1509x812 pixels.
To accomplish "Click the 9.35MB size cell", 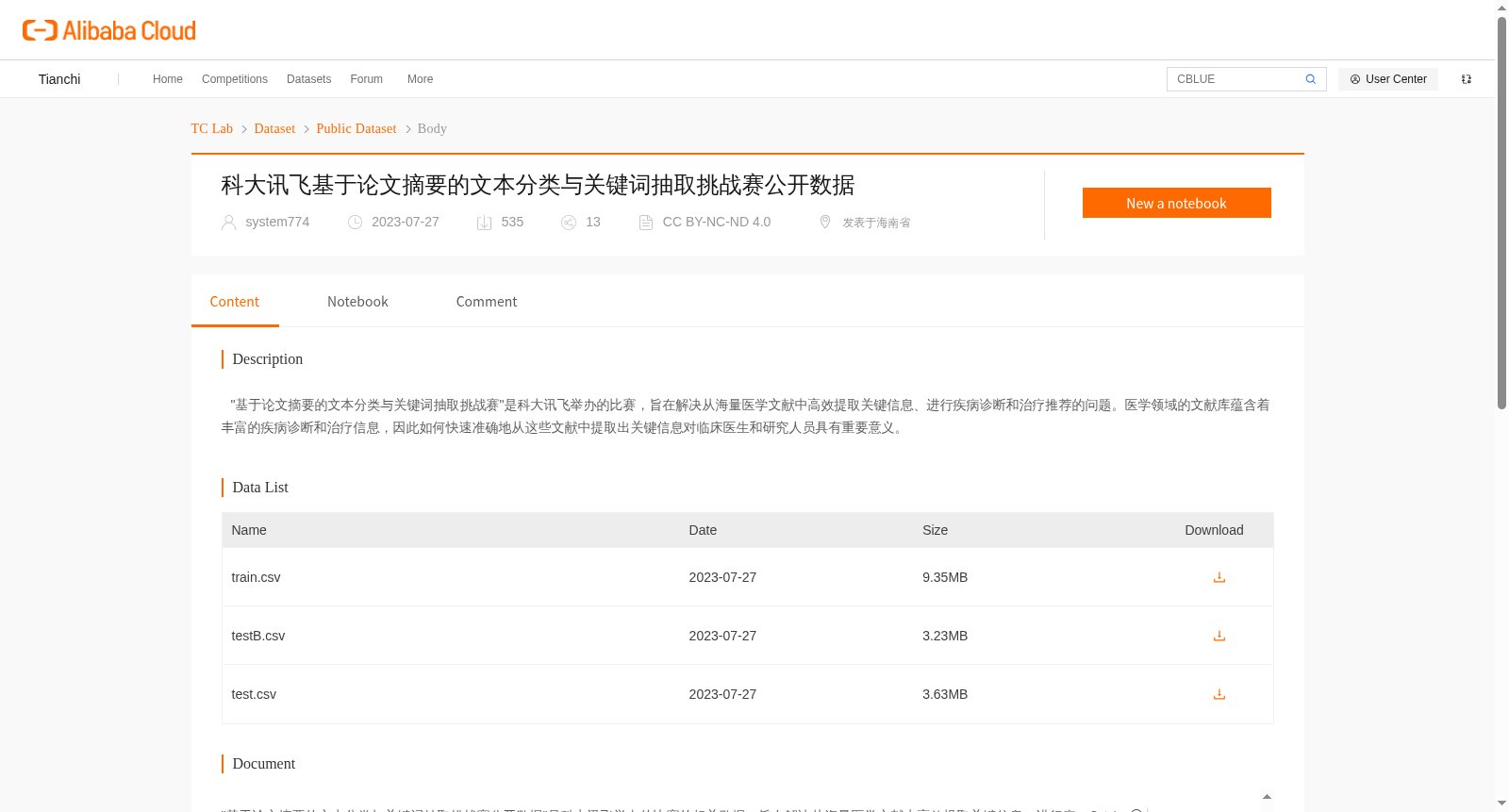I will click(945, 577).
